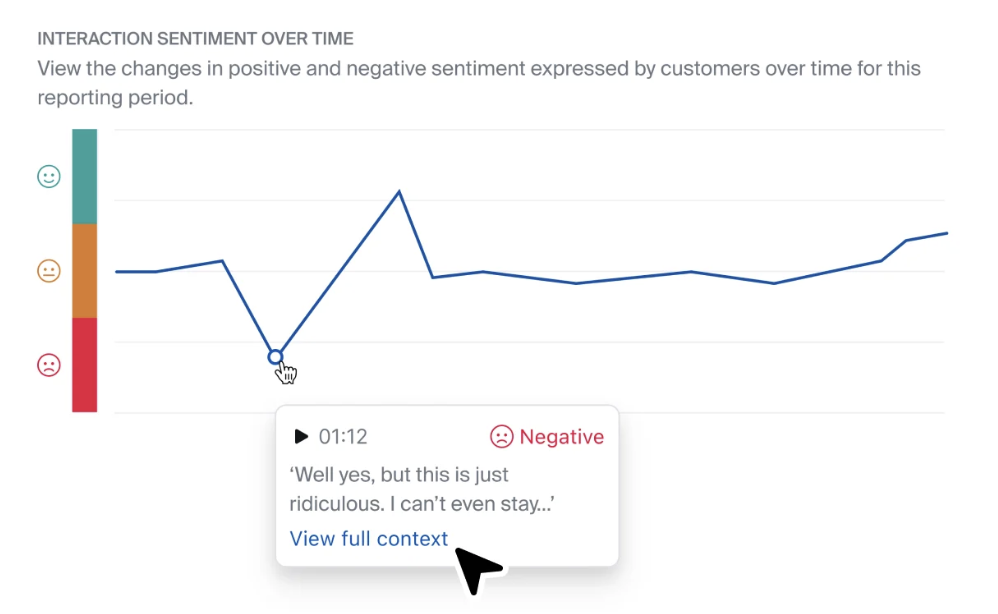
Task: Click the left start of the sentiment line
Action: click(117, 271)
